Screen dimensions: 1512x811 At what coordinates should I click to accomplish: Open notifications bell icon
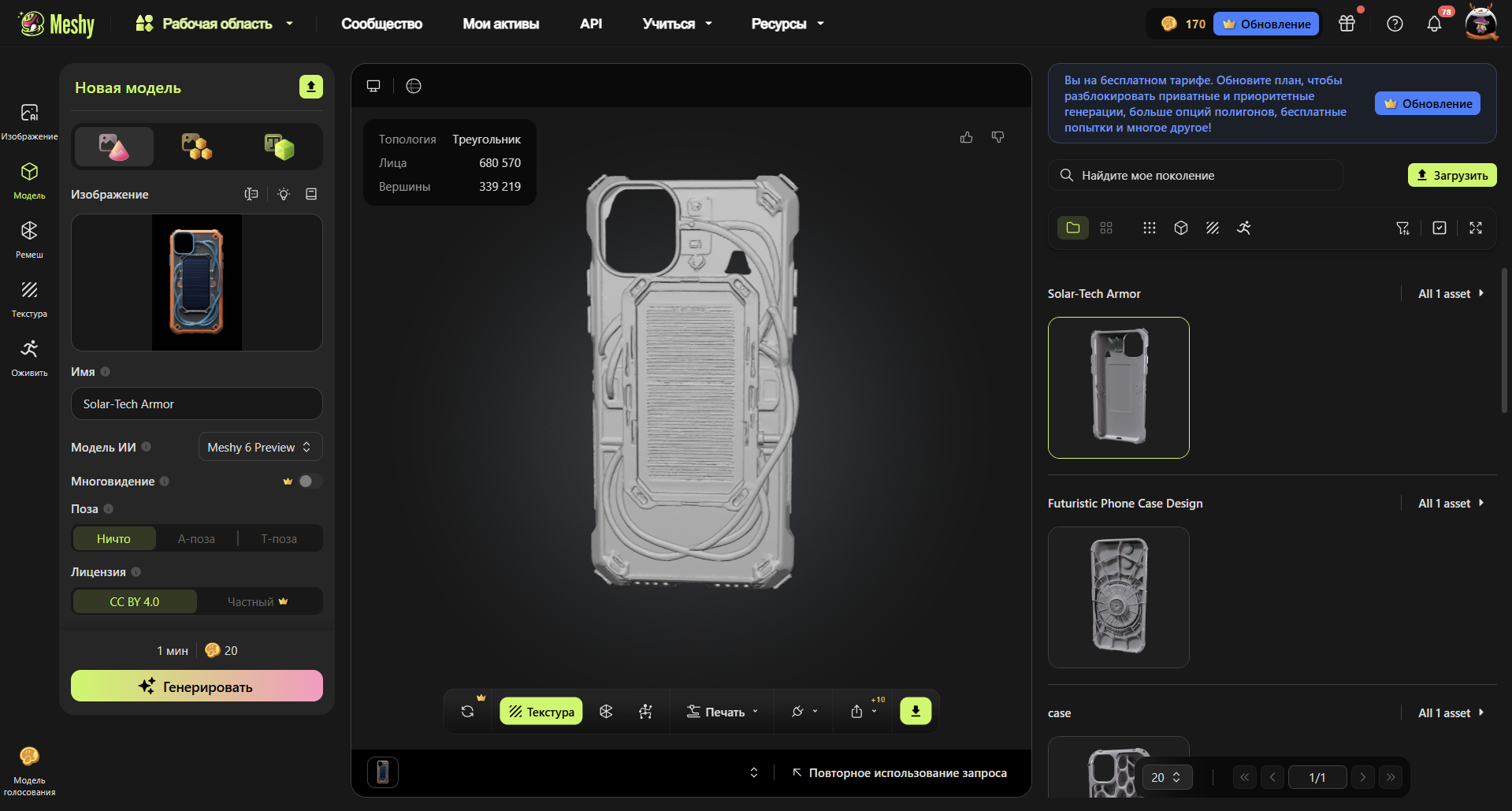(x=1435, y=24)
